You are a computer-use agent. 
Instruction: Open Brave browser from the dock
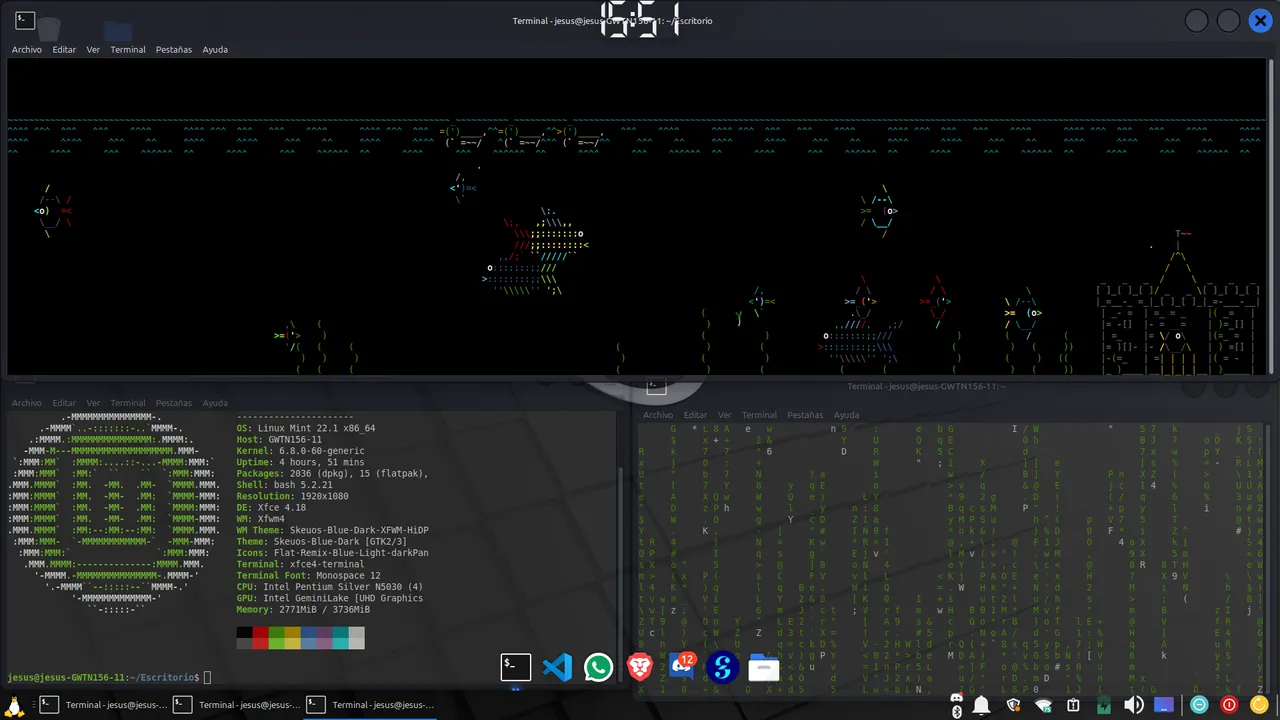coord(640,667)
